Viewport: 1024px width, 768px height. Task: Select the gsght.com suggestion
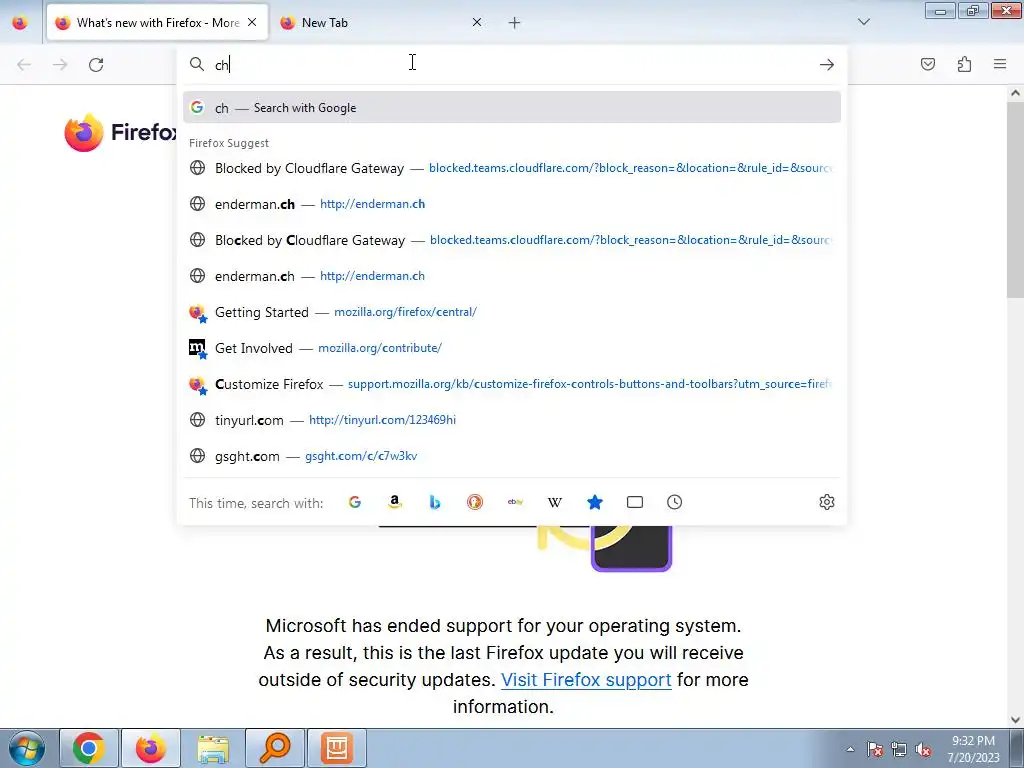coord(511,456)
